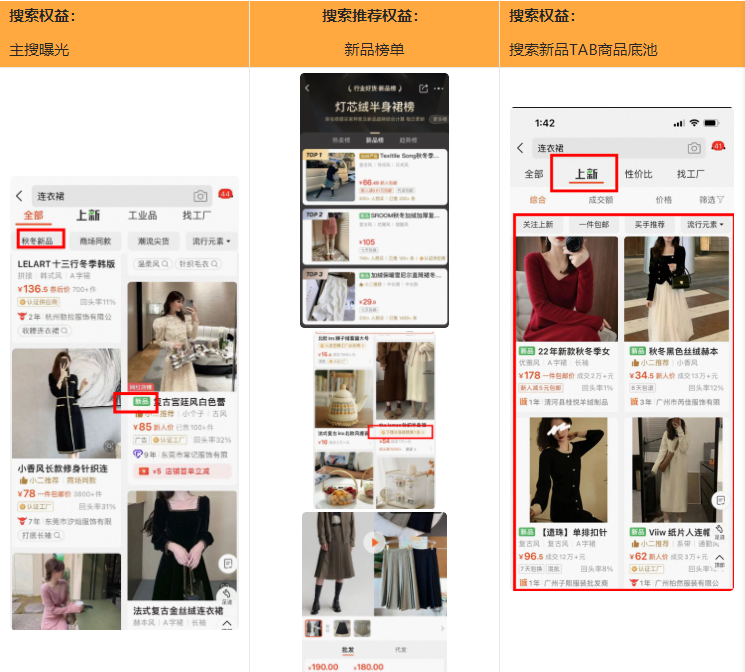Select 批发 purchase tab
745x672 pixels.
click(348, 650)
